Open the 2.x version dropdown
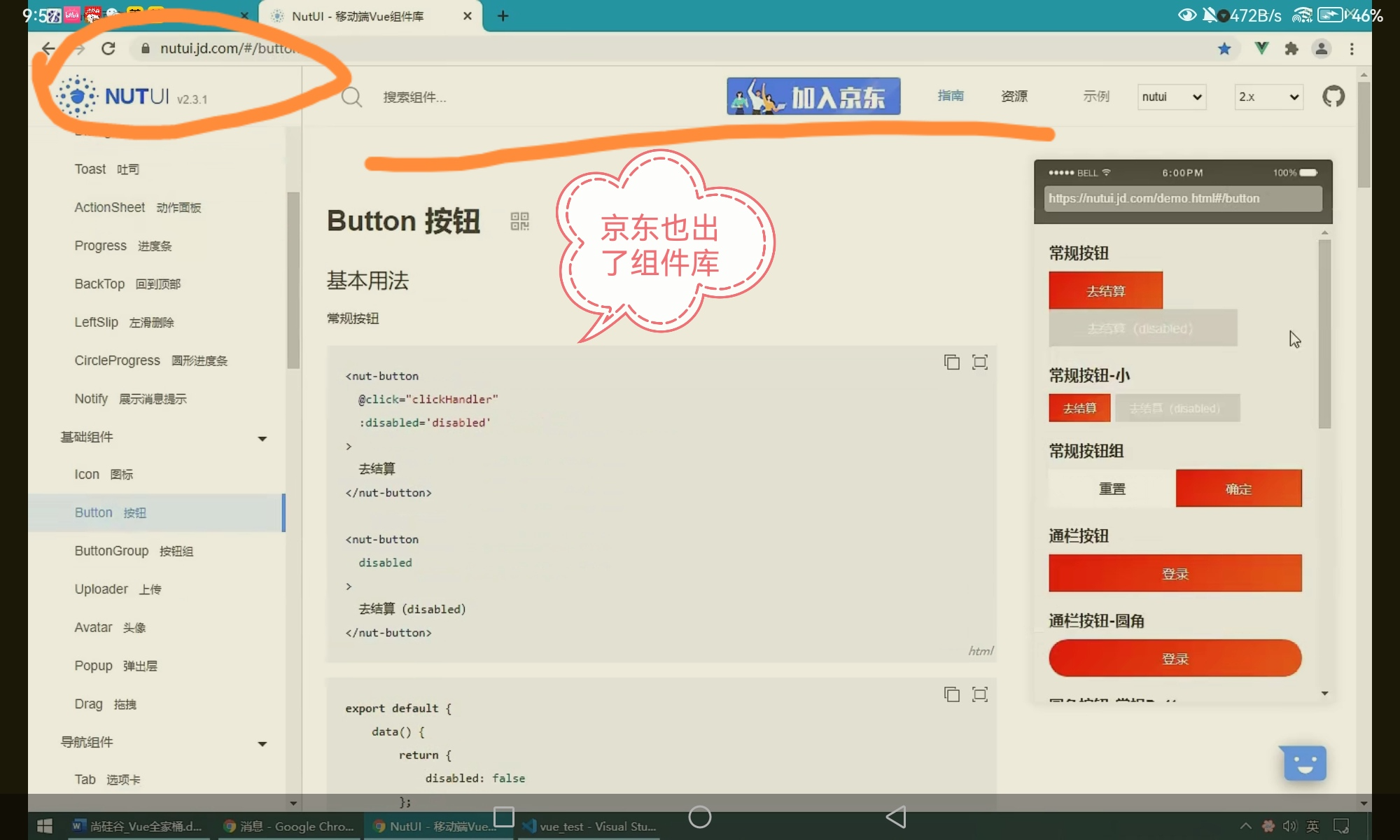This screenshot has width=1400, height=840. 1268,97
